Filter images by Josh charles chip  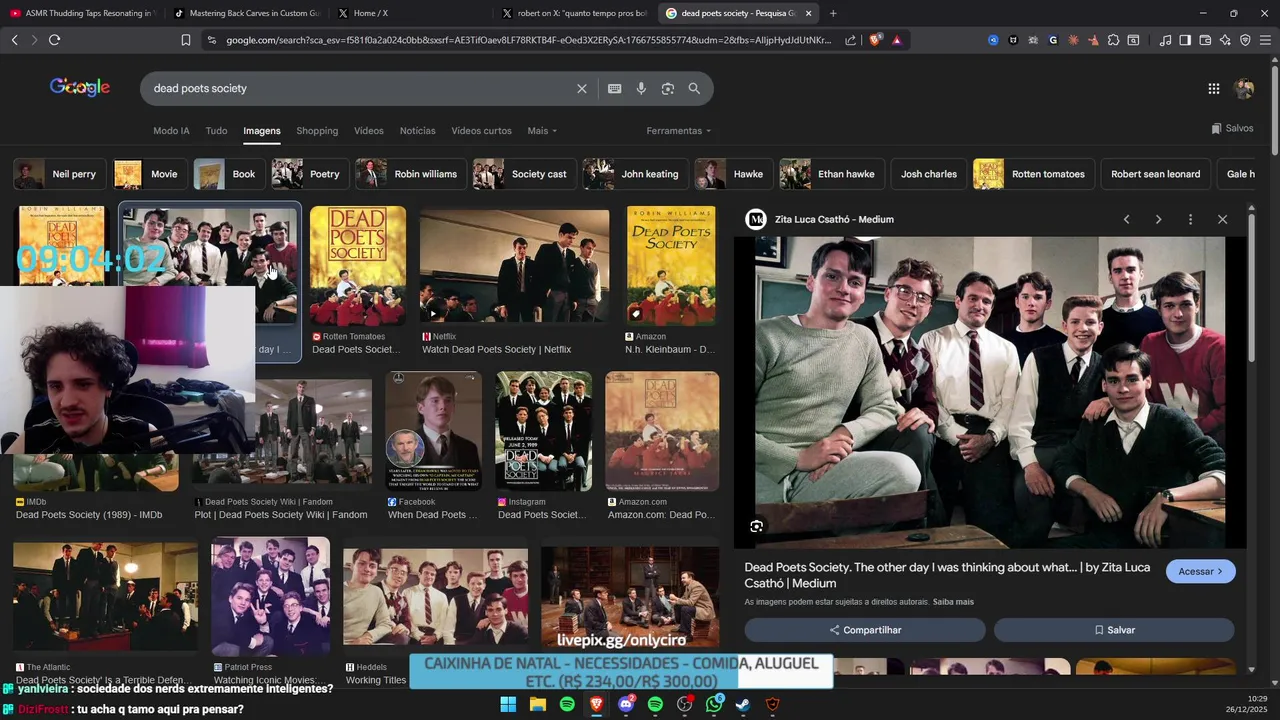(x=929, y=174)
